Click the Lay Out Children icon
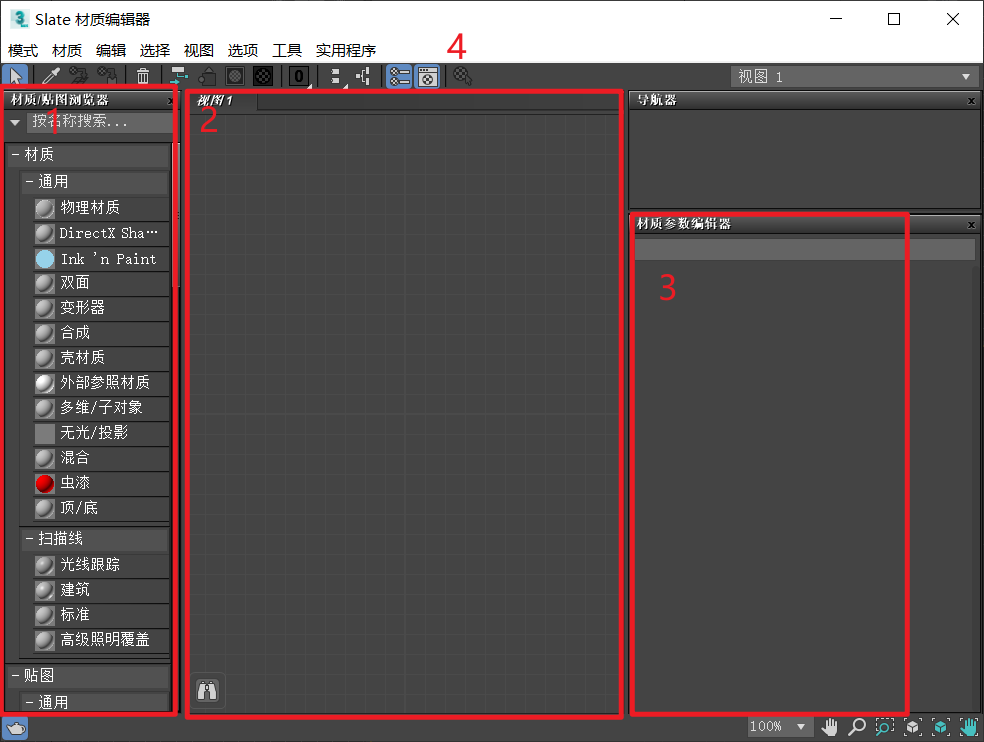The height and width of the screenshot is (742, 984). click(x=363, y=76)
